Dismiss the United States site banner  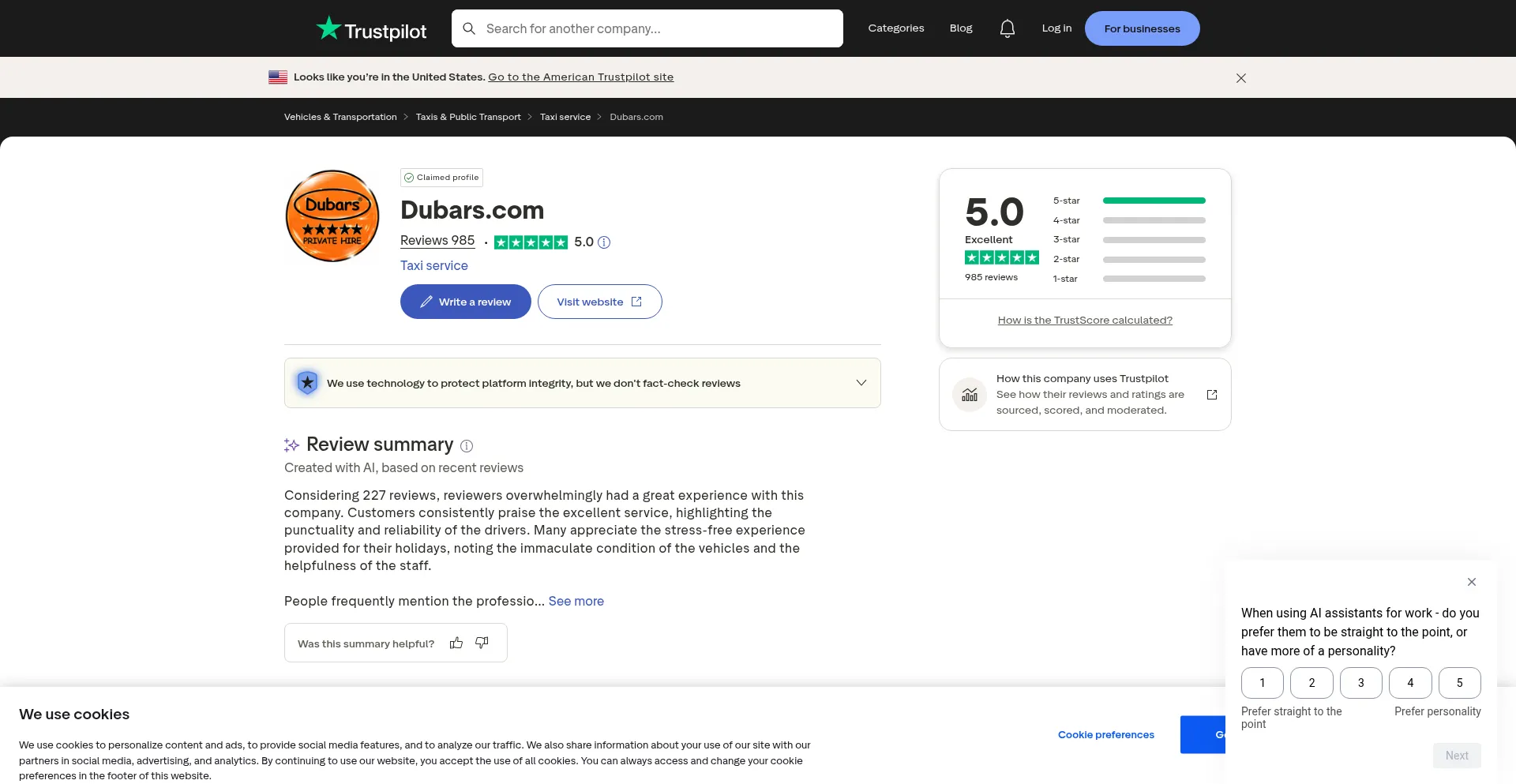point(1241,78)
